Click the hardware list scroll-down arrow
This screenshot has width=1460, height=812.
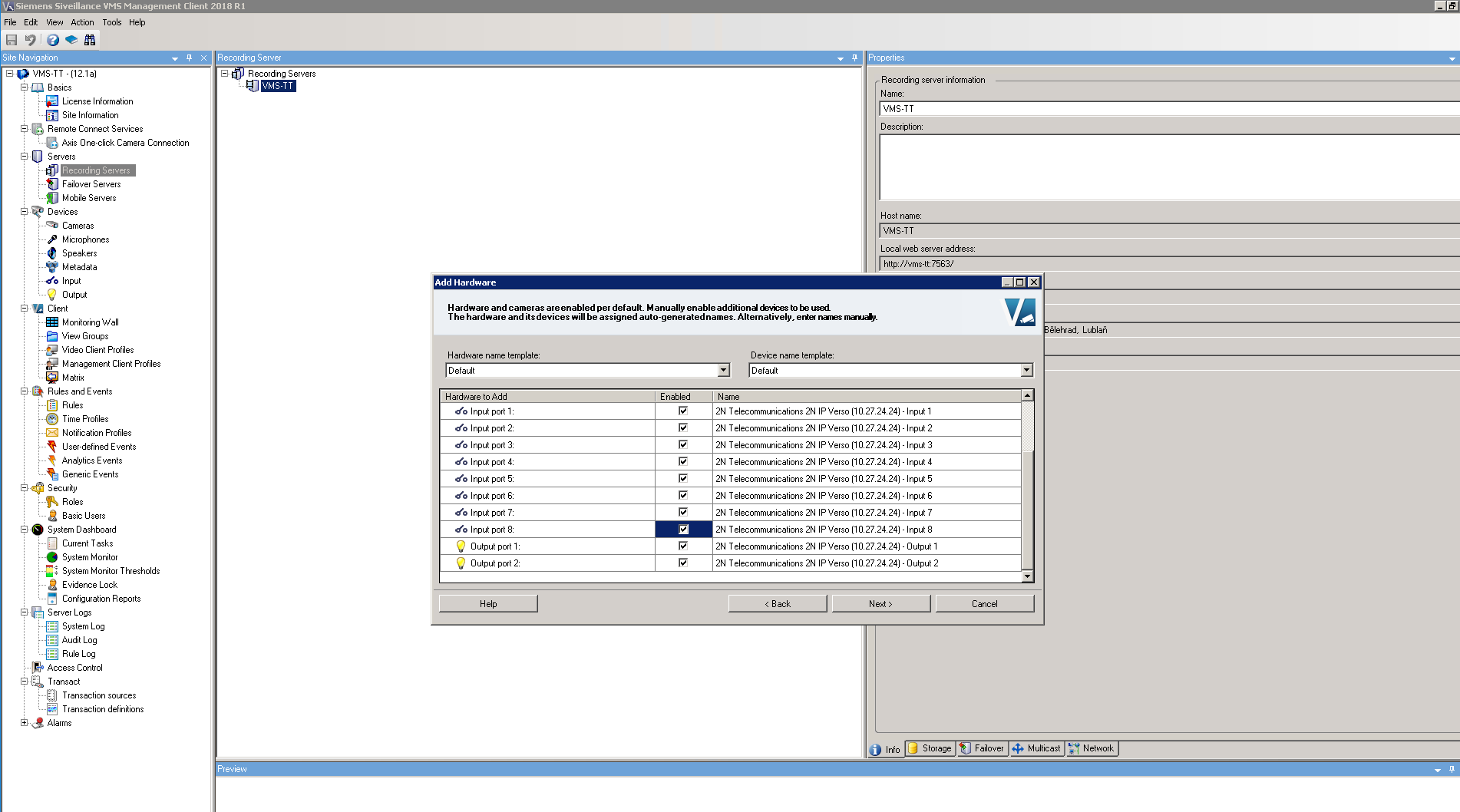pyautogui.click(x=1027, y=576)
